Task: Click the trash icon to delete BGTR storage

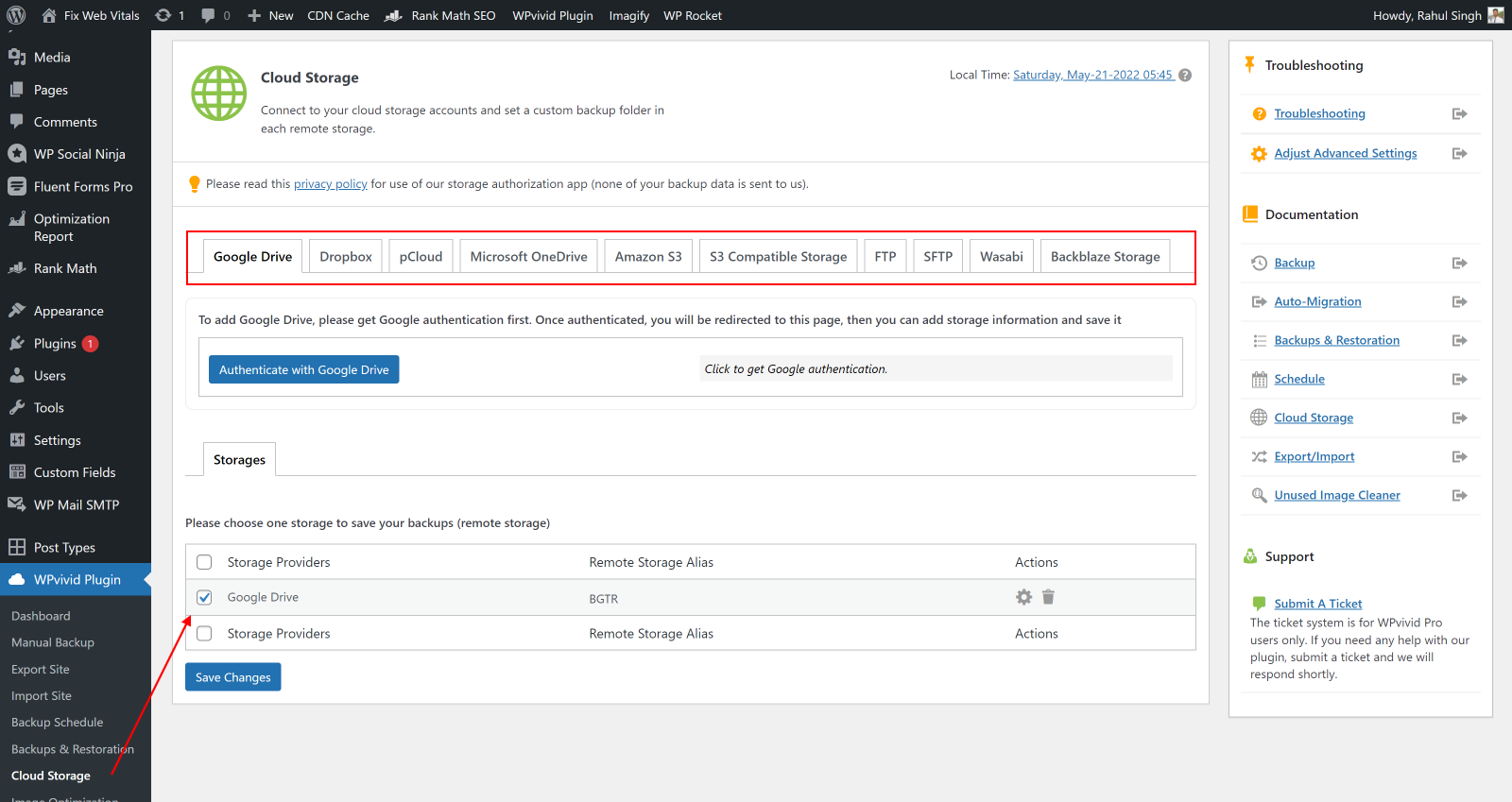Action: [x=1048, y=597]
